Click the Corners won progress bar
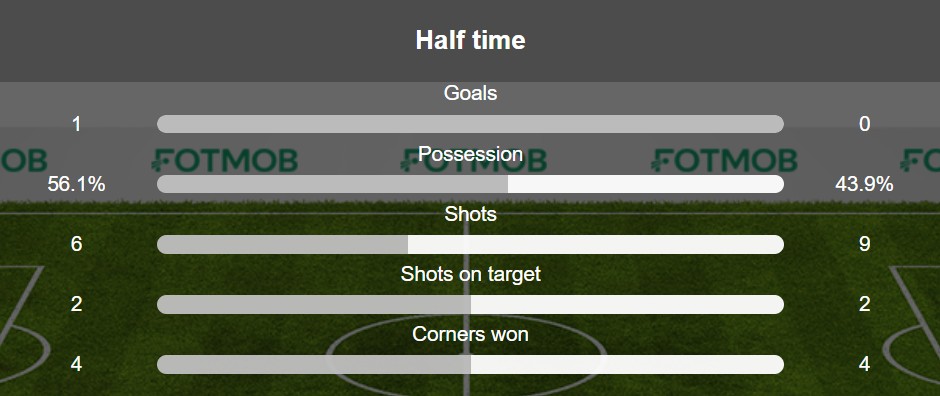 pyautogui.click(x=470, y=364)
